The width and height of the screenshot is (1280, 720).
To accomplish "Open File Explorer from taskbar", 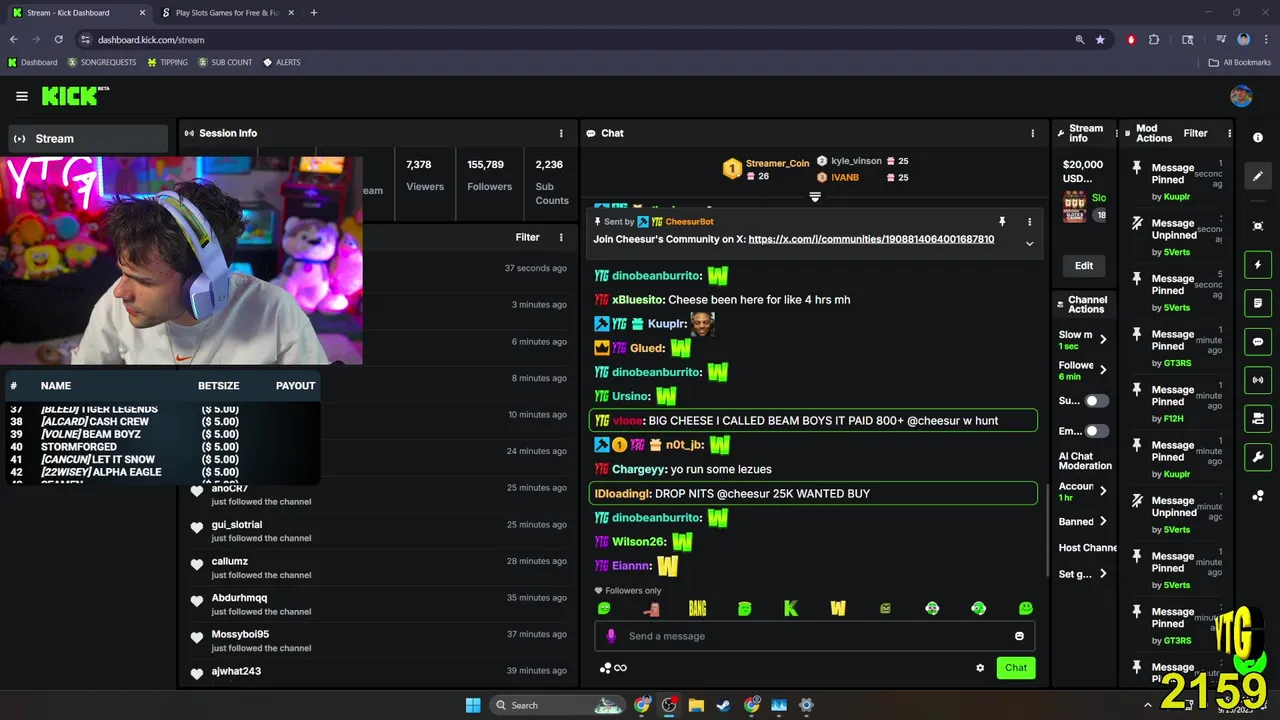I will click(x=696, y=705).
